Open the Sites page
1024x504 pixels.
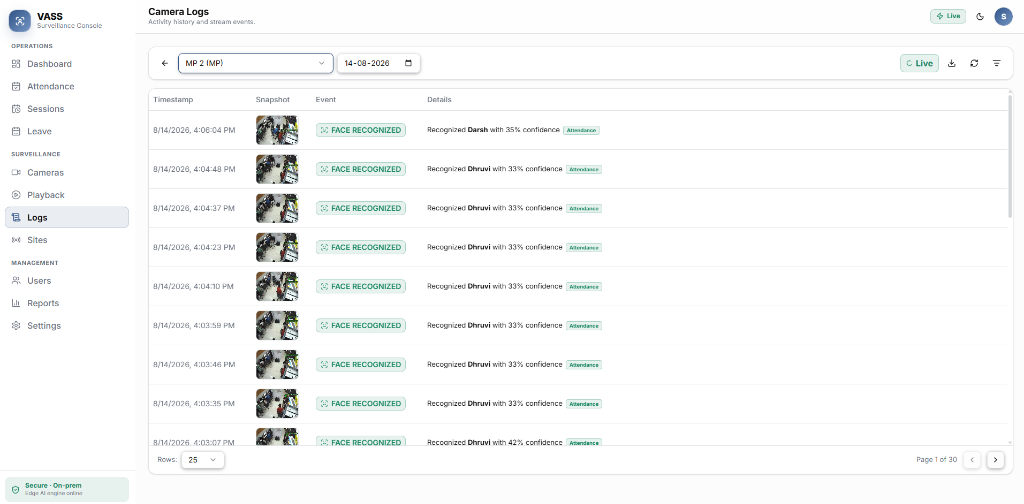click(67, 240)
